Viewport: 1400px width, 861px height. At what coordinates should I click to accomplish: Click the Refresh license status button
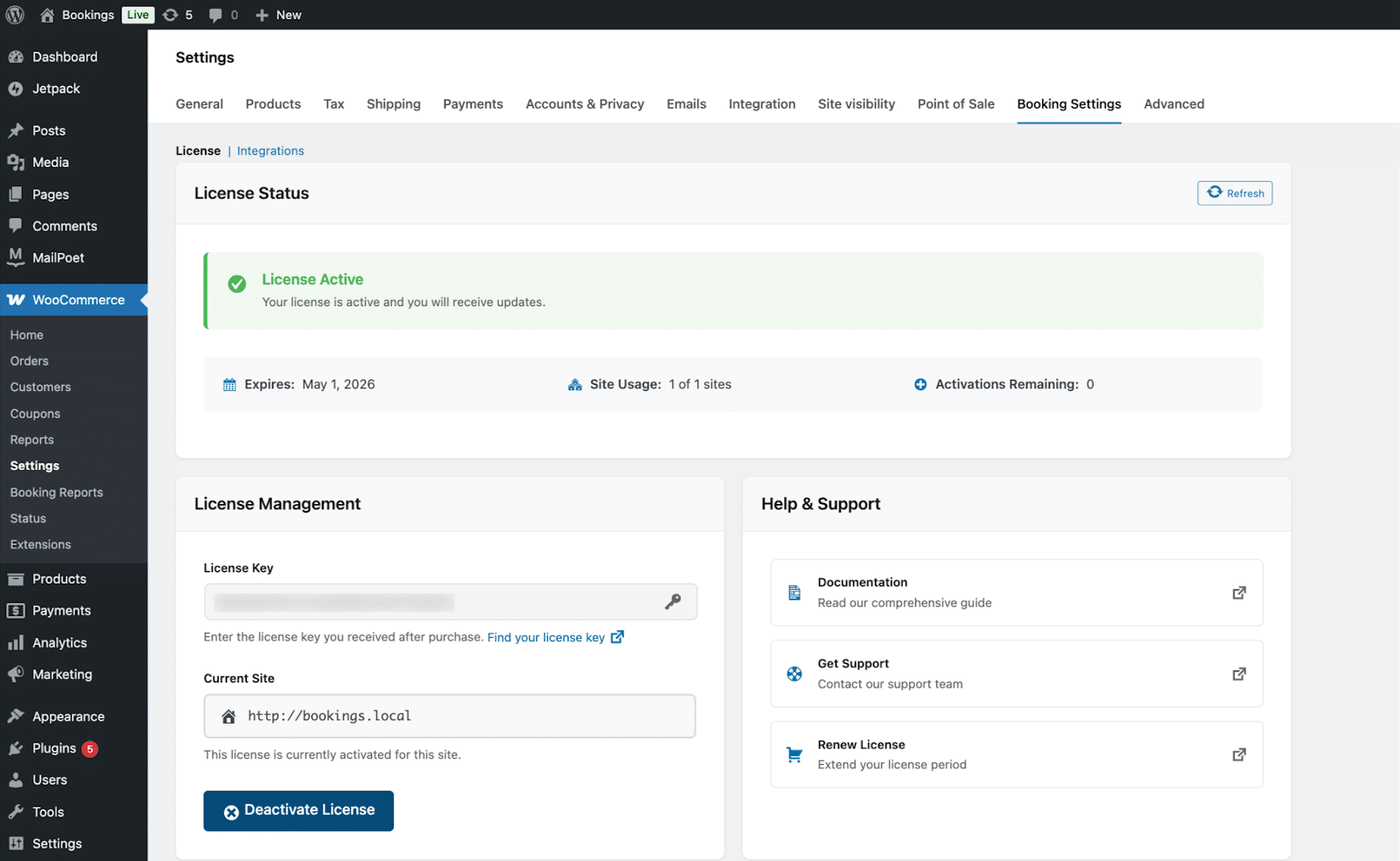click(1235, 192)
